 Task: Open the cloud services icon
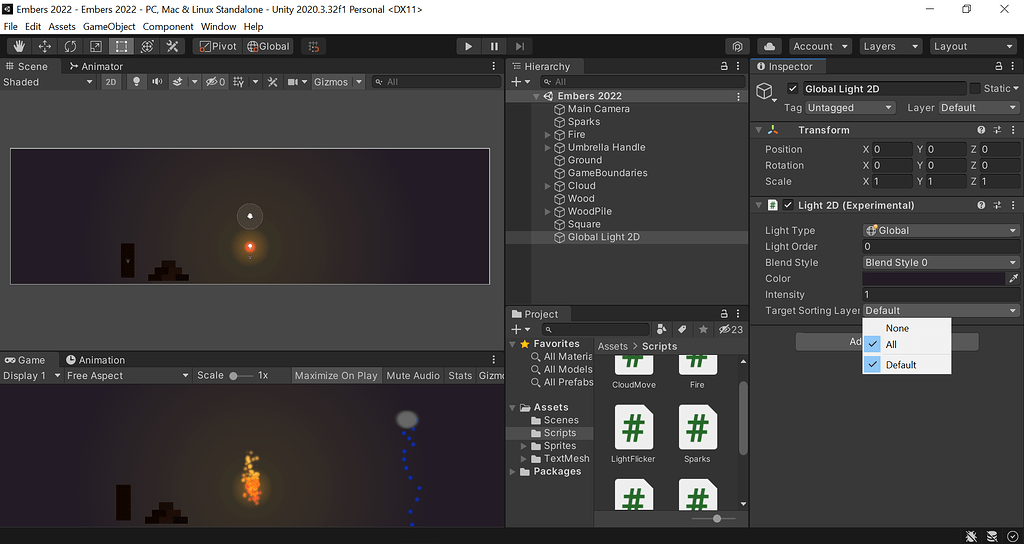tap(769, 46)
